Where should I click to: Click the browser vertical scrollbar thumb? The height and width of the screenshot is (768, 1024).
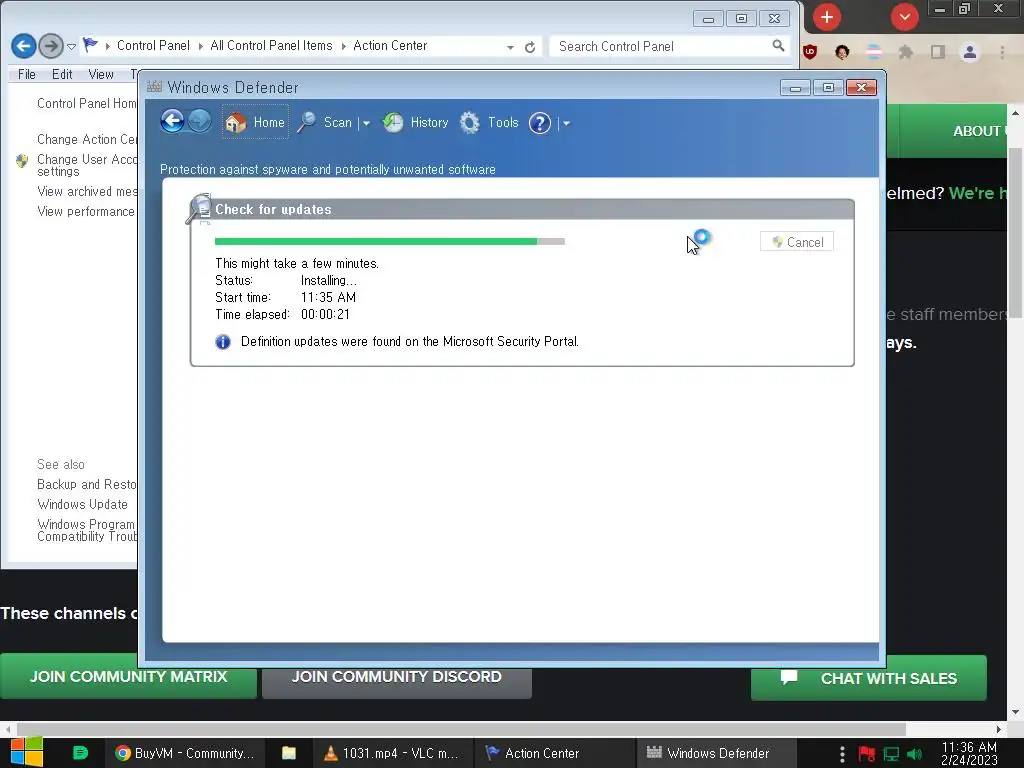point(1016,232)
